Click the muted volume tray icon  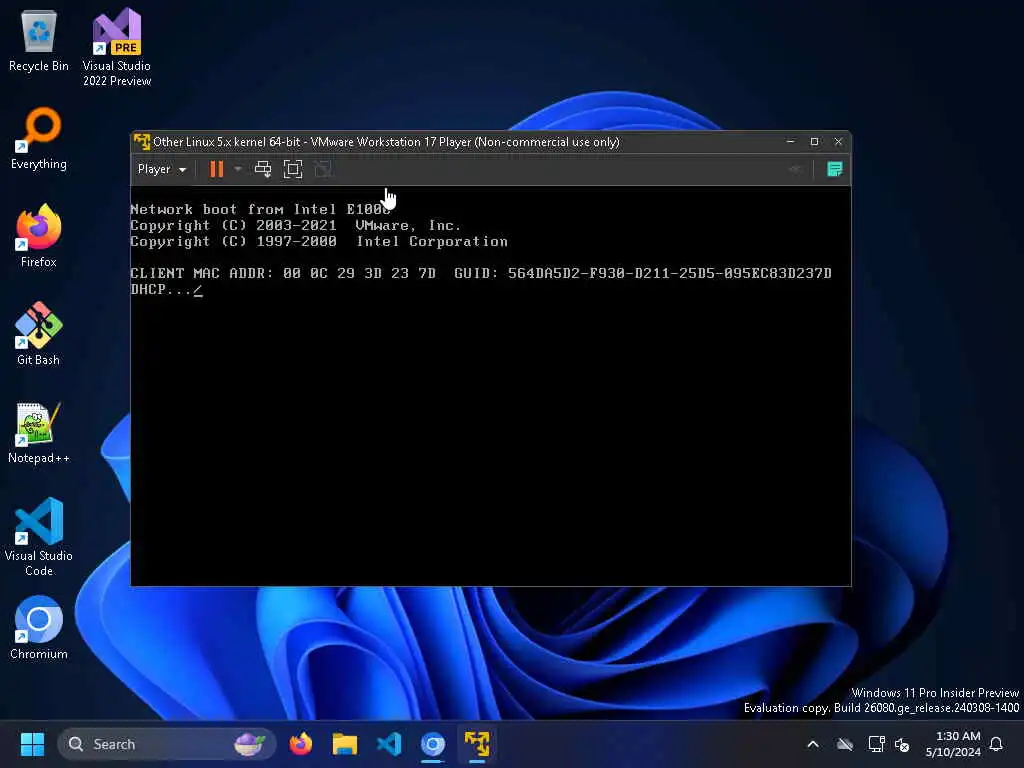[902, 744]
